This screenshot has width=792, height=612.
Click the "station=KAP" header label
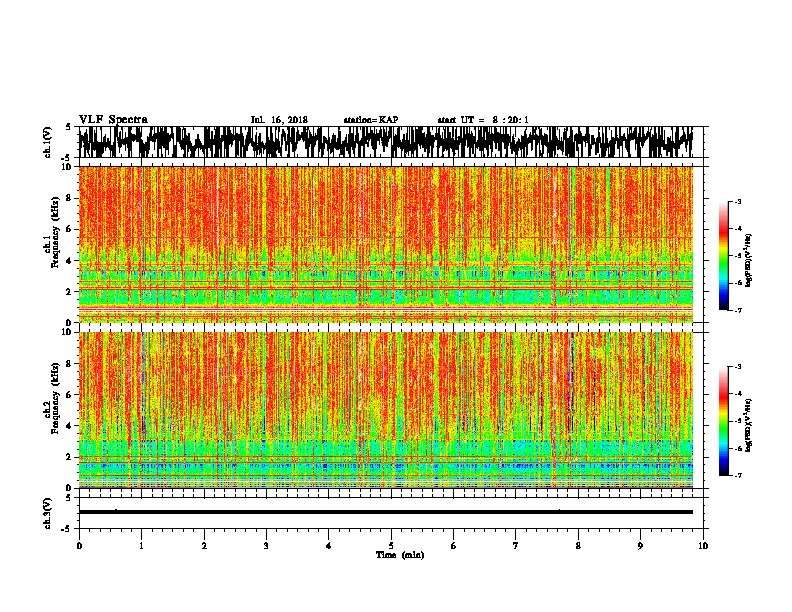point(371,120)
